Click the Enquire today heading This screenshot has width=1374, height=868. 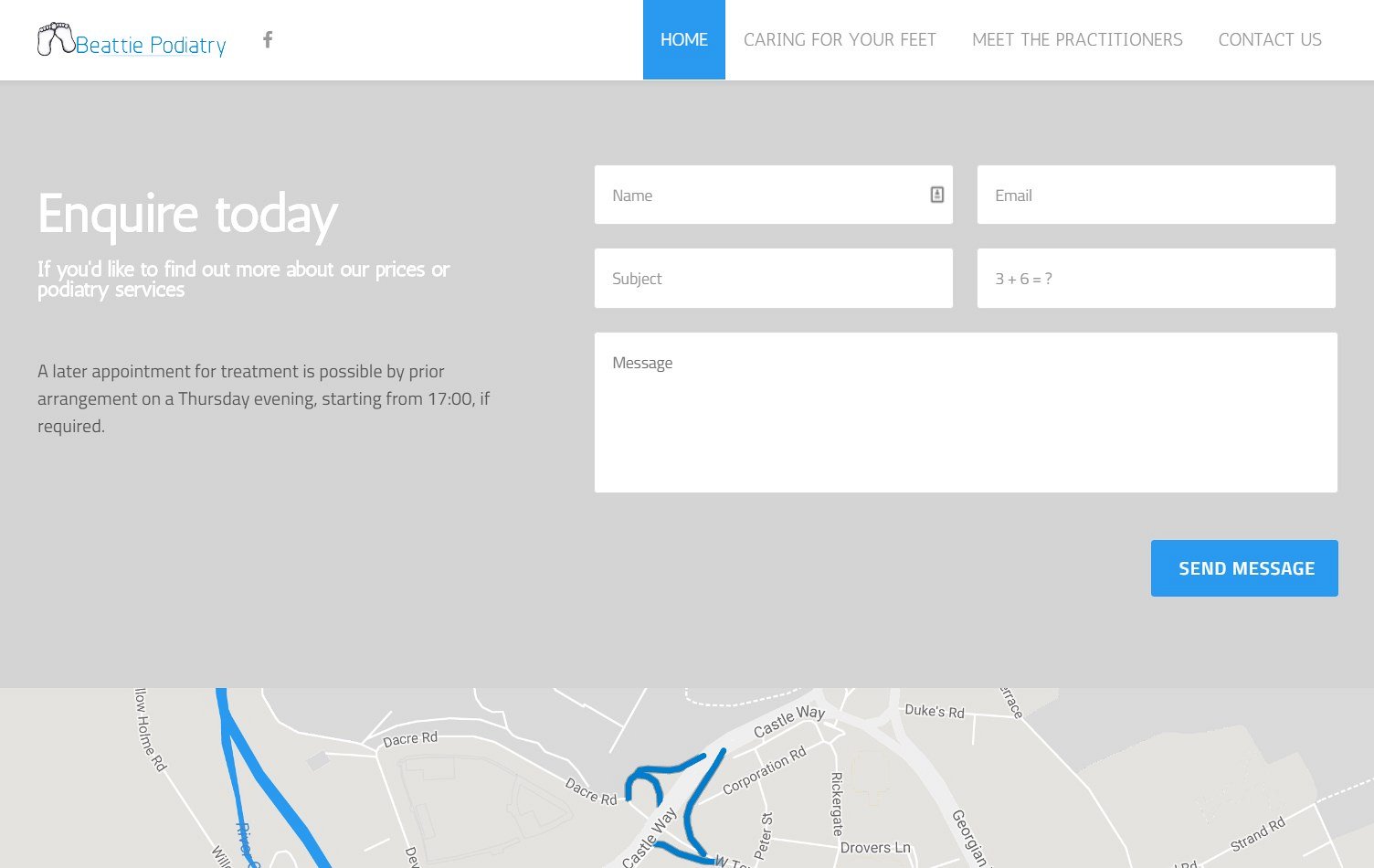[x=187, y=215]
